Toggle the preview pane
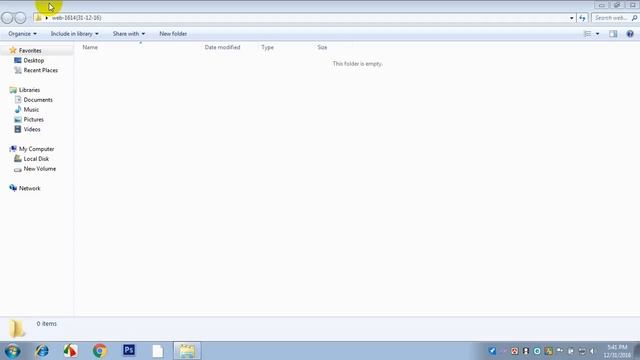640x360 pixels. [613, 34]
